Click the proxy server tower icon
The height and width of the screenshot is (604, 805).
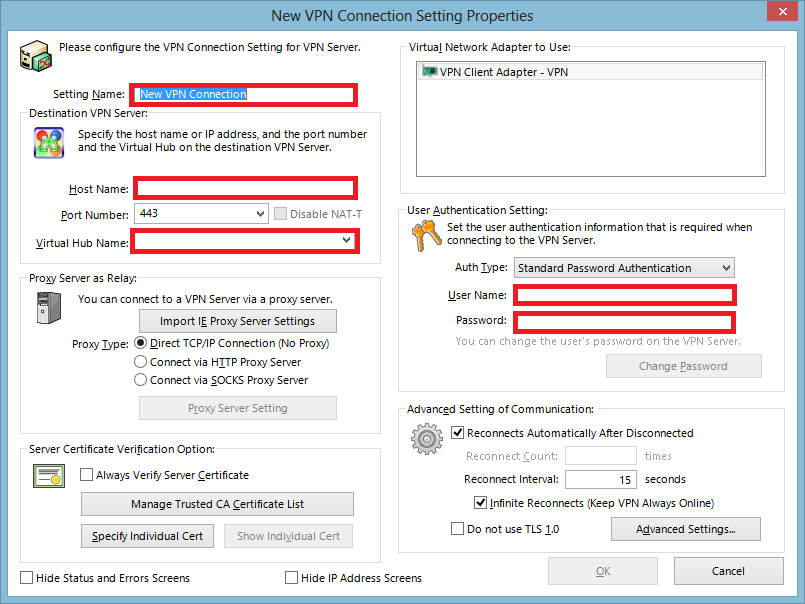pos(49,308)
